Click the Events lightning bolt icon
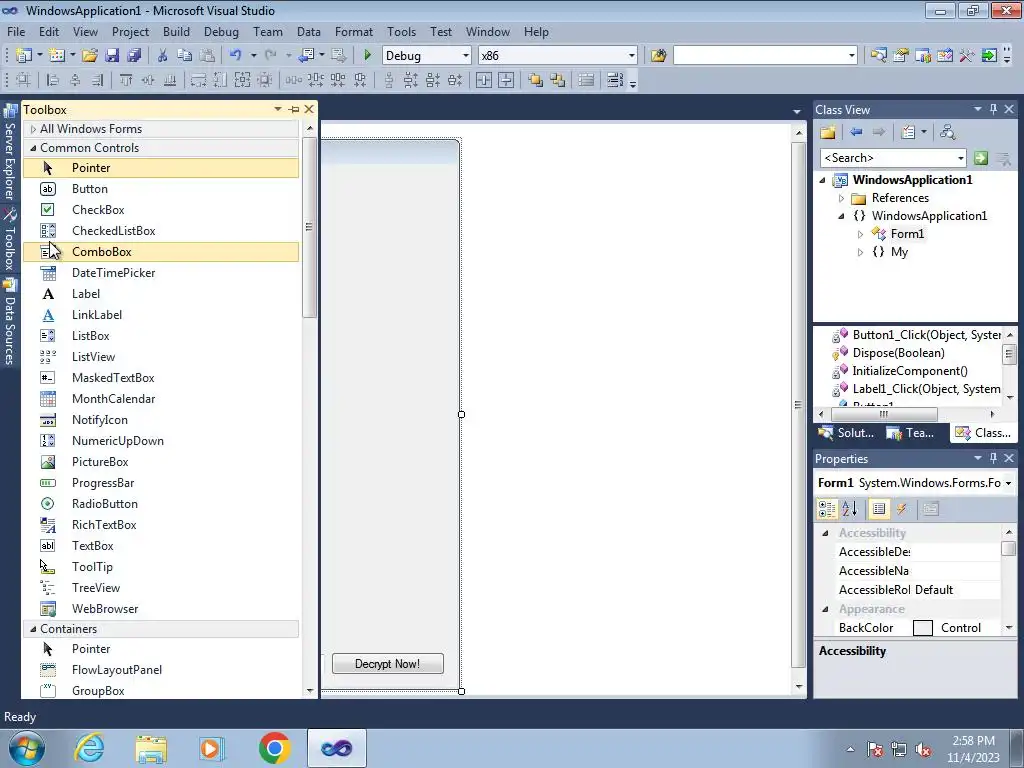 (902, 509)
